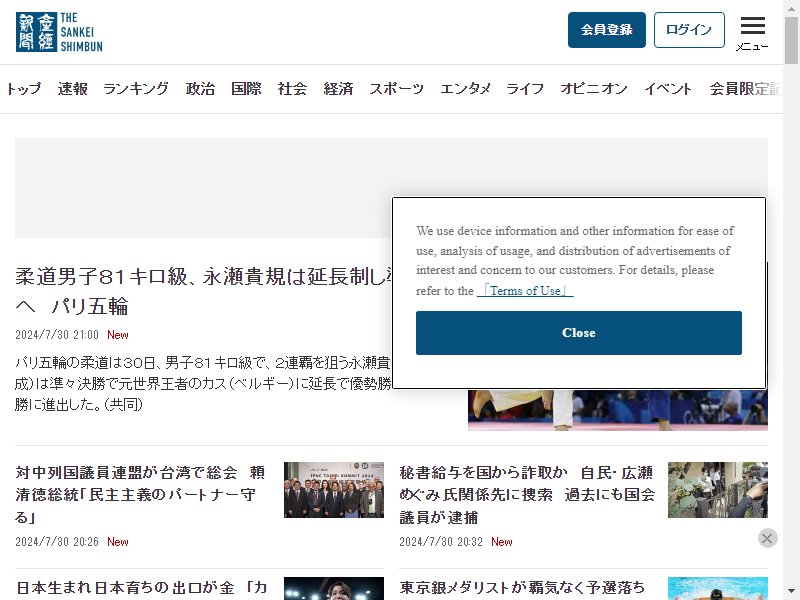Go to 社会 section
800x600 pixels.
tap(292, 89)
